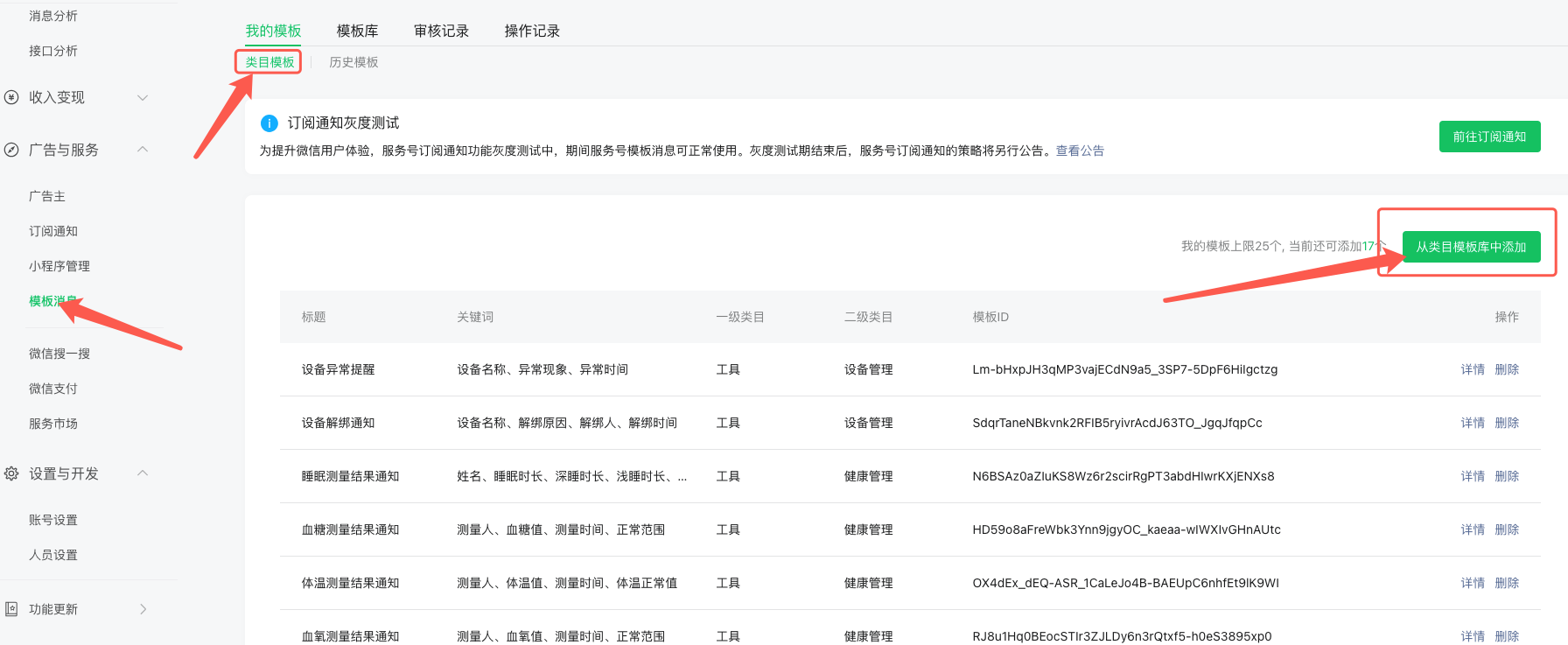Click the 设置与开发 gear icon

point(11,473)
